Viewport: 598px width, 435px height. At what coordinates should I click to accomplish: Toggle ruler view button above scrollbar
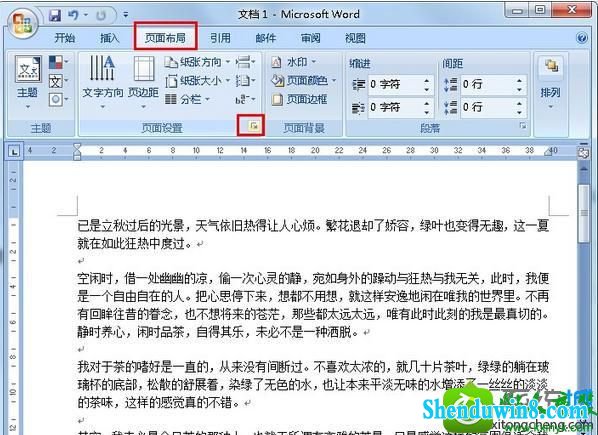coord(583,153)
